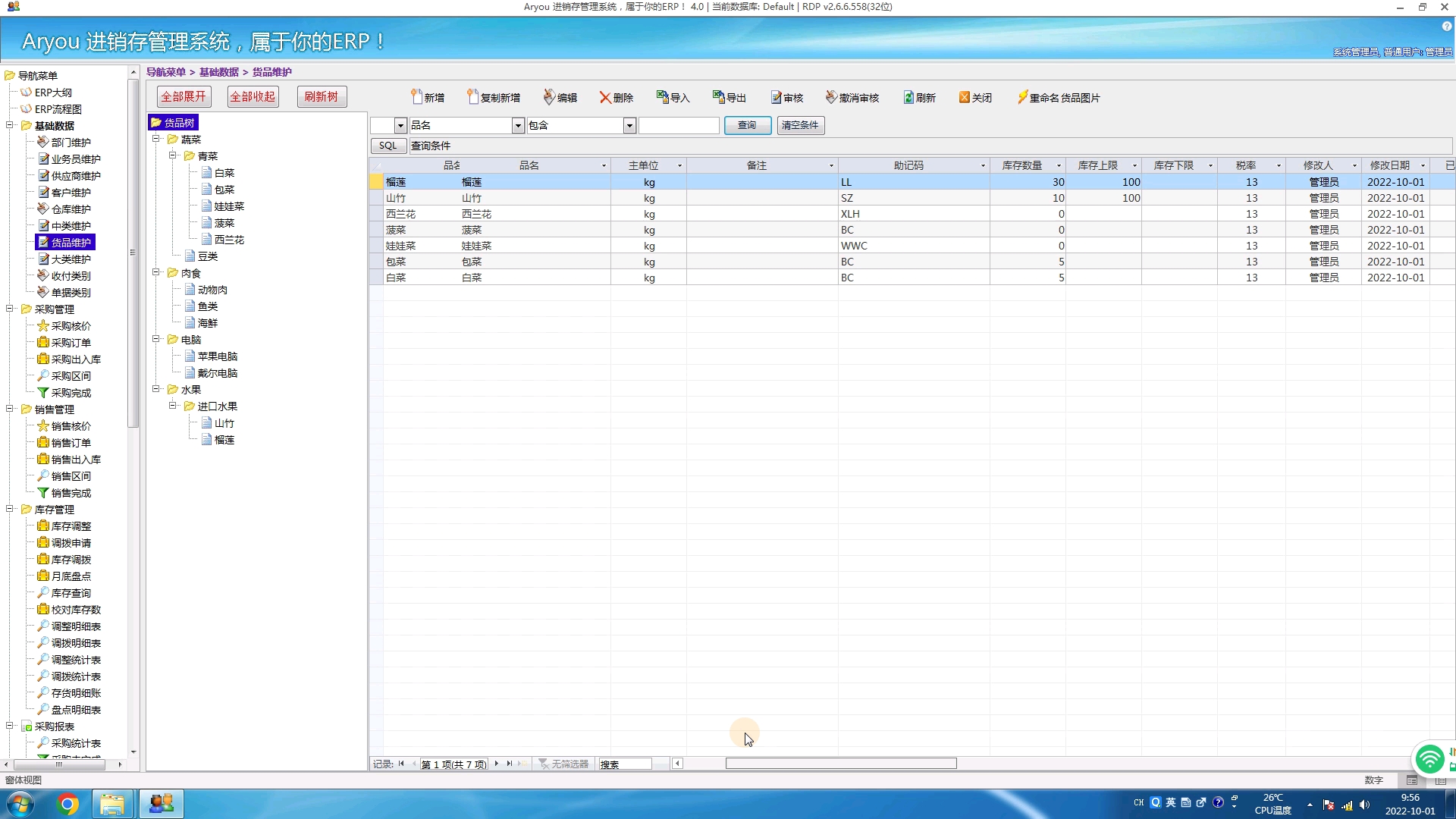
Task: Click the 新增 (add new) toolbar icon
Action: tap(417, 97)
